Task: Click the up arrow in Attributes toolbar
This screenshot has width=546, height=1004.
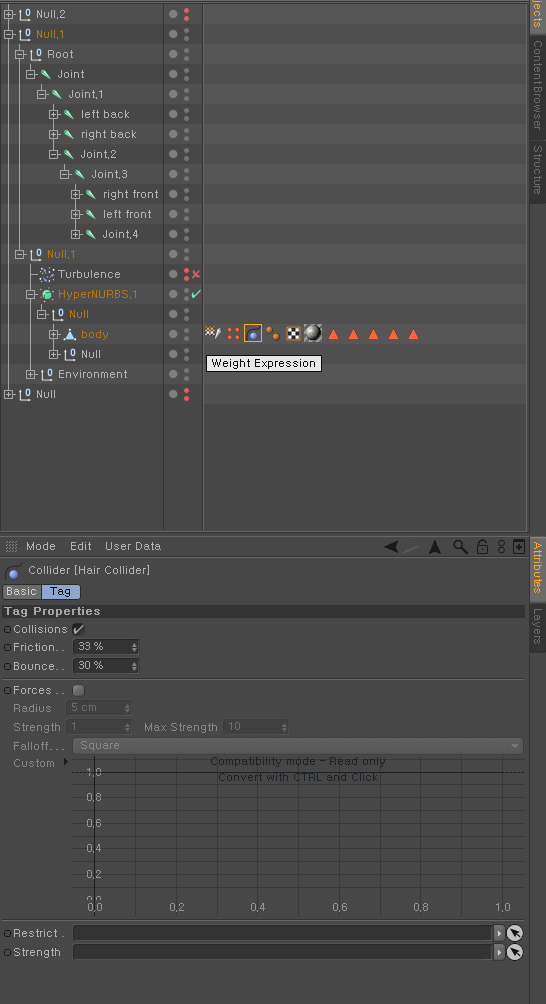Action: (435, 547)
